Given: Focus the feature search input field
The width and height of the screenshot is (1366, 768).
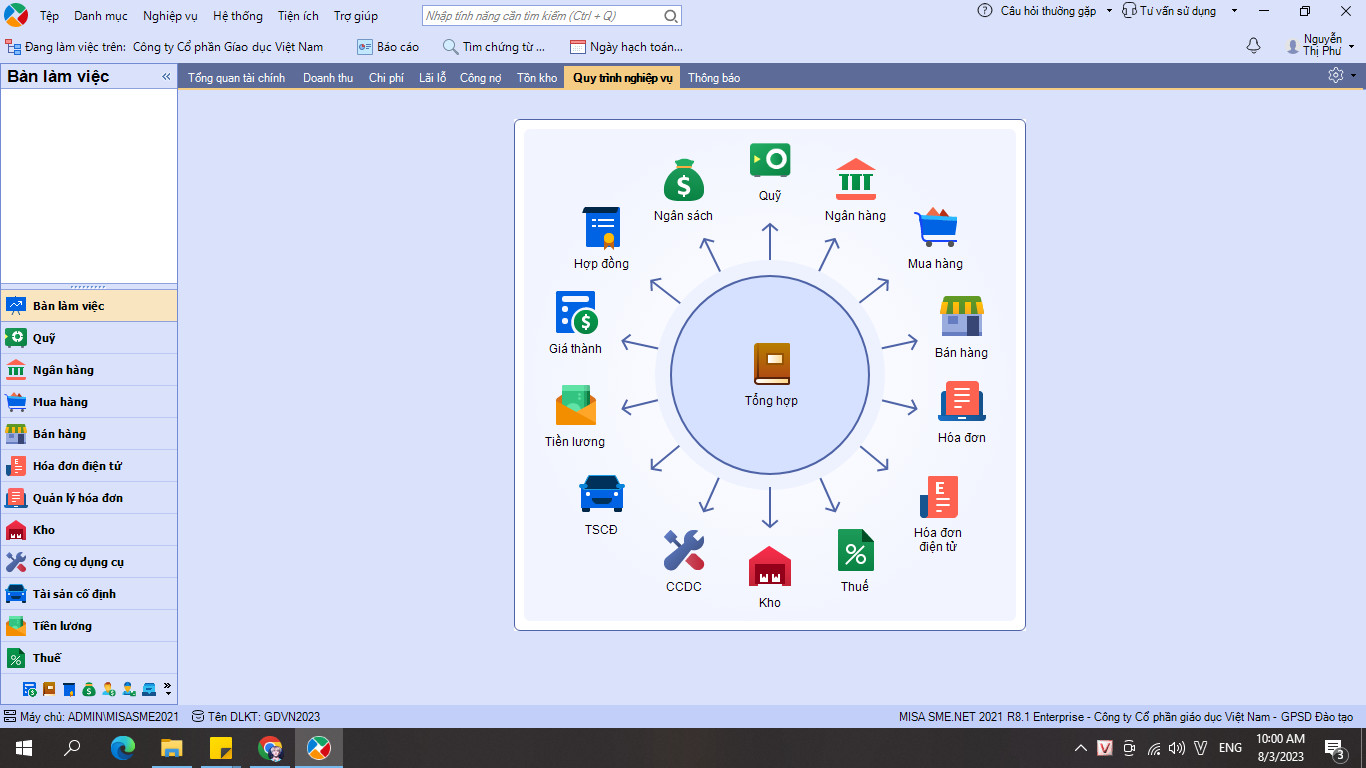Looking at the screenshot, I should (x=541, y=16).
